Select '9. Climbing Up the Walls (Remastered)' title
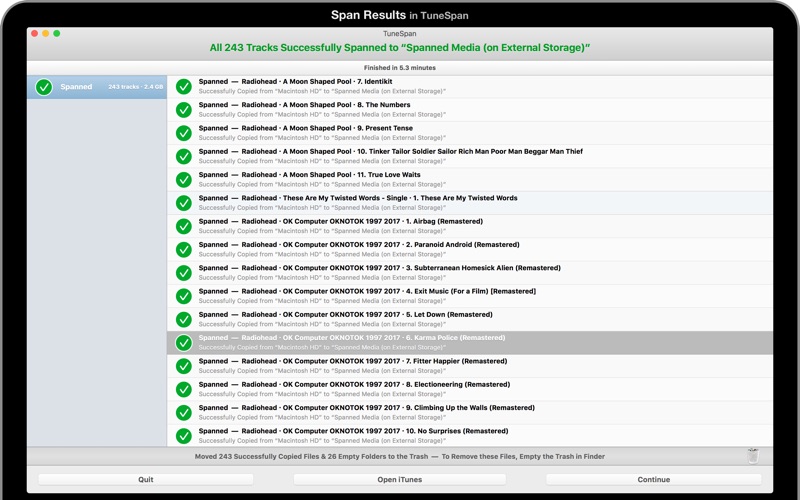Viewport: 800px width, 500px height. point(470,408)
